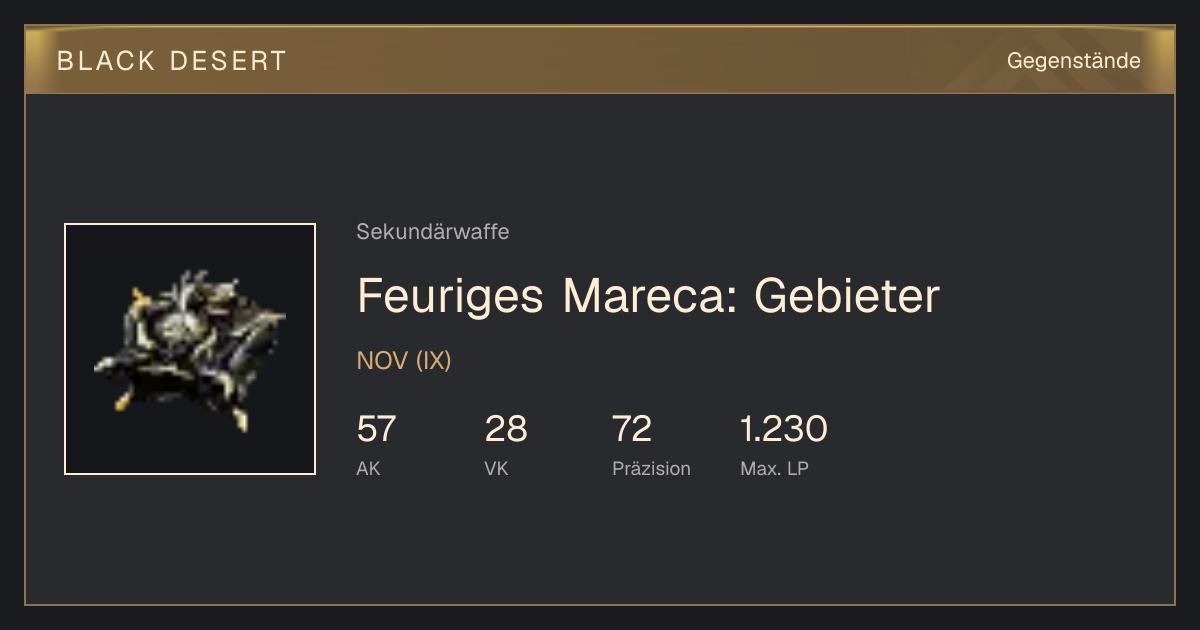This screenshot has width=1200, height=630.
Task: Click the white-bordered item thumbnail frame
Action: pyautogui.click(x=190, y=349)
